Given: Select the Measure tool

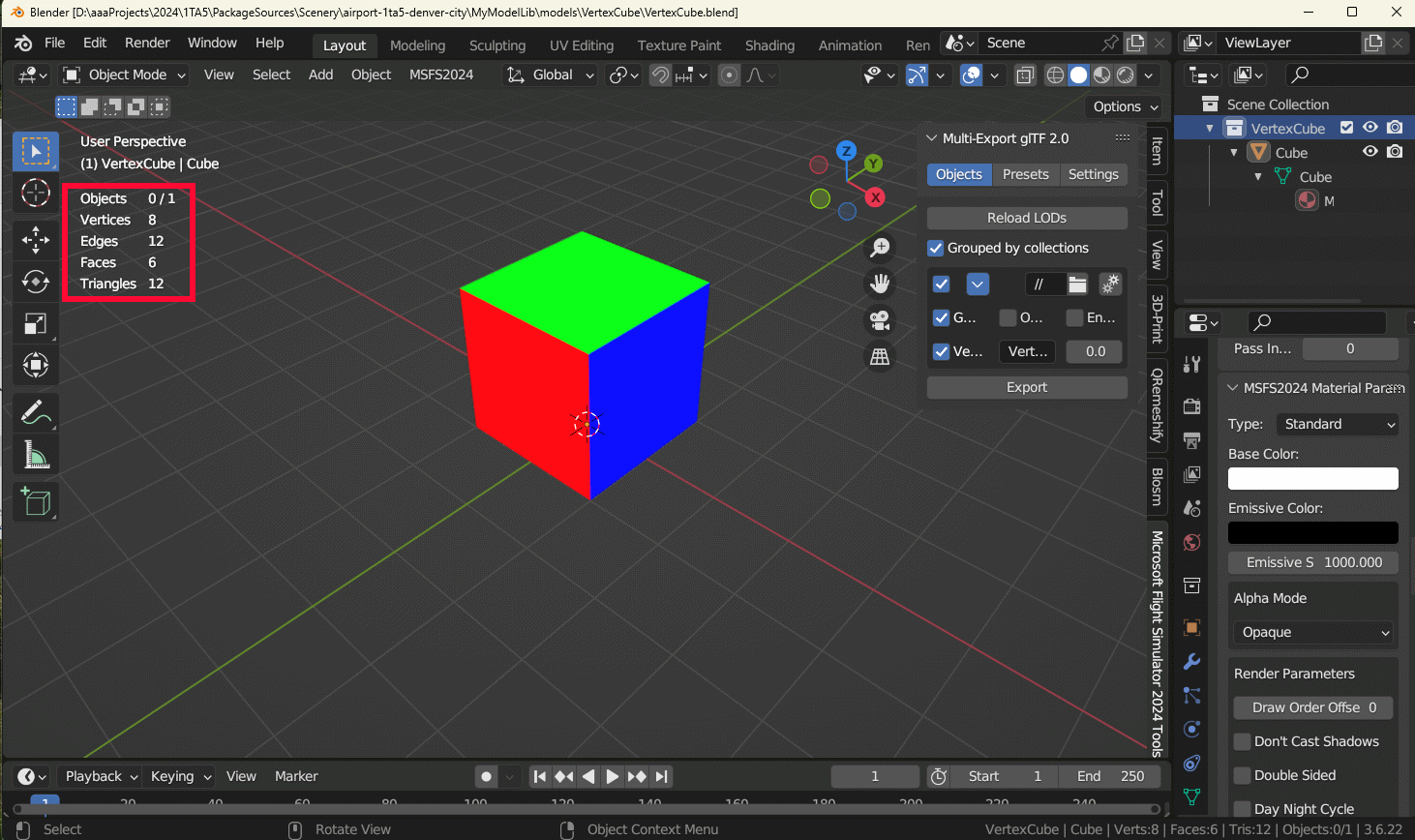Looking at the screenshot, I should [x=36, y=455].
